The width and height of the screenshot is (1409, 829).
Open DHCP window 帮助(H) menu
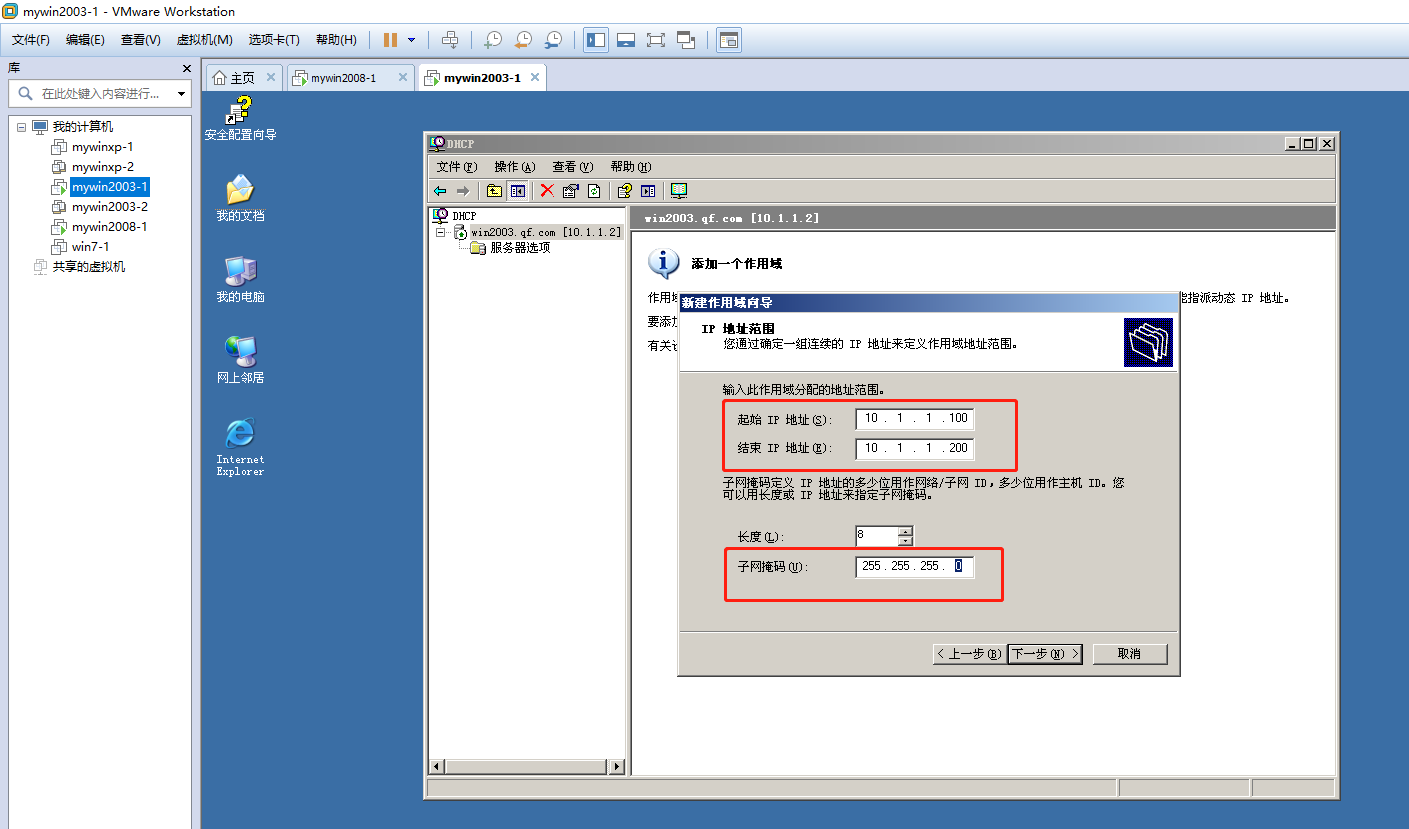(x=630, y=167)
